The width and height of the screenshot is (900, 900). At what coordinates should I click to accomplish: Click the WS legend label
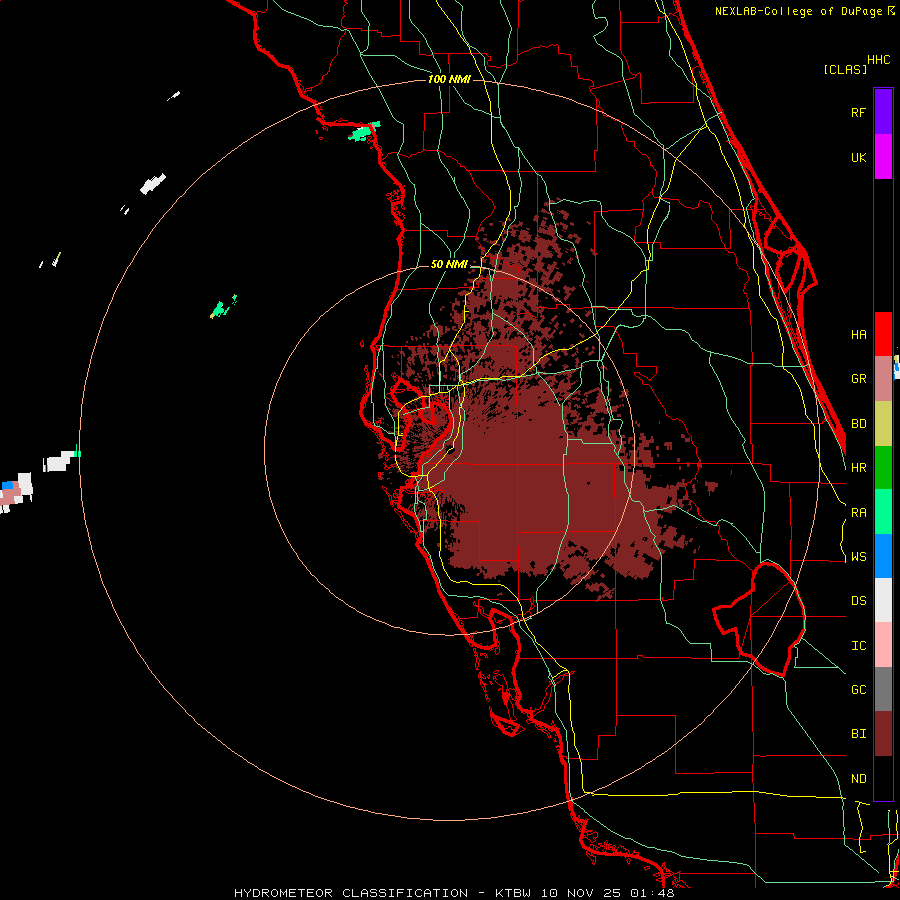click(x=858, y=557)
